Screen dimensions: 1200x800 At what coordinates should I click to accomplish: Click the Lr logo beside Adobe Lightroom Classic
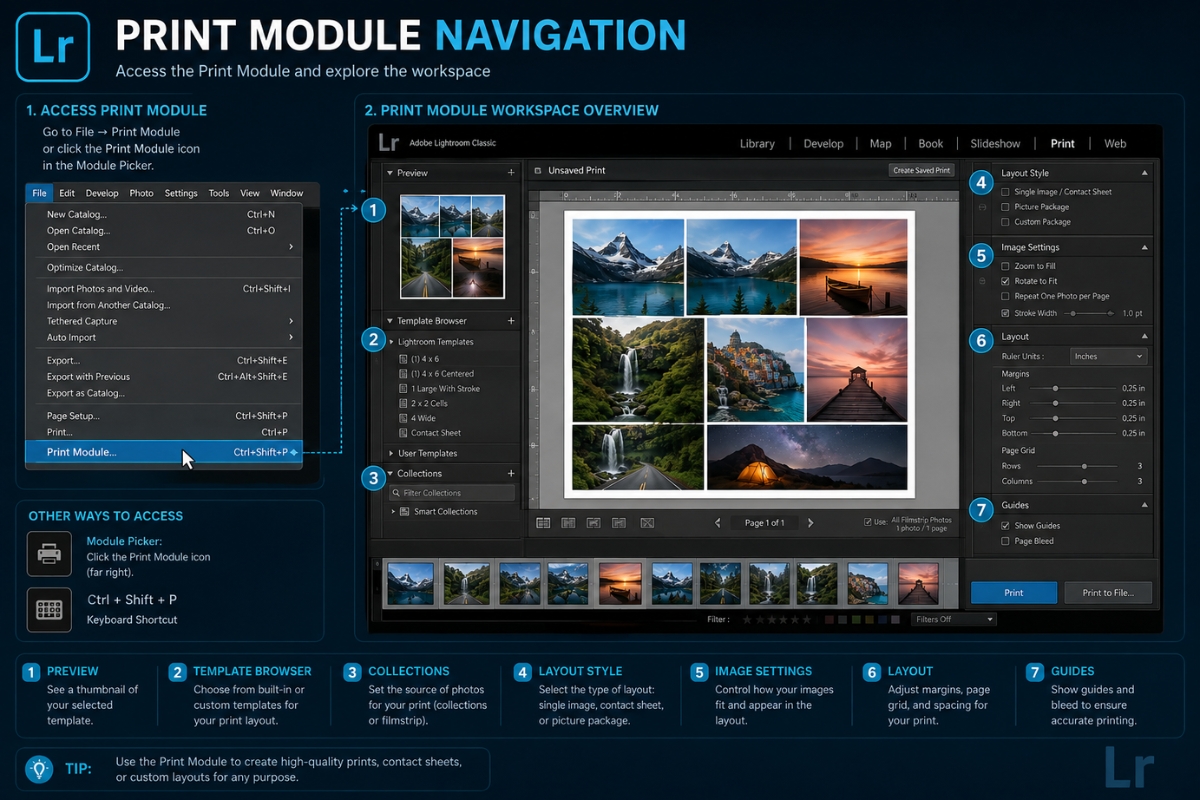[x=388, y=143]
